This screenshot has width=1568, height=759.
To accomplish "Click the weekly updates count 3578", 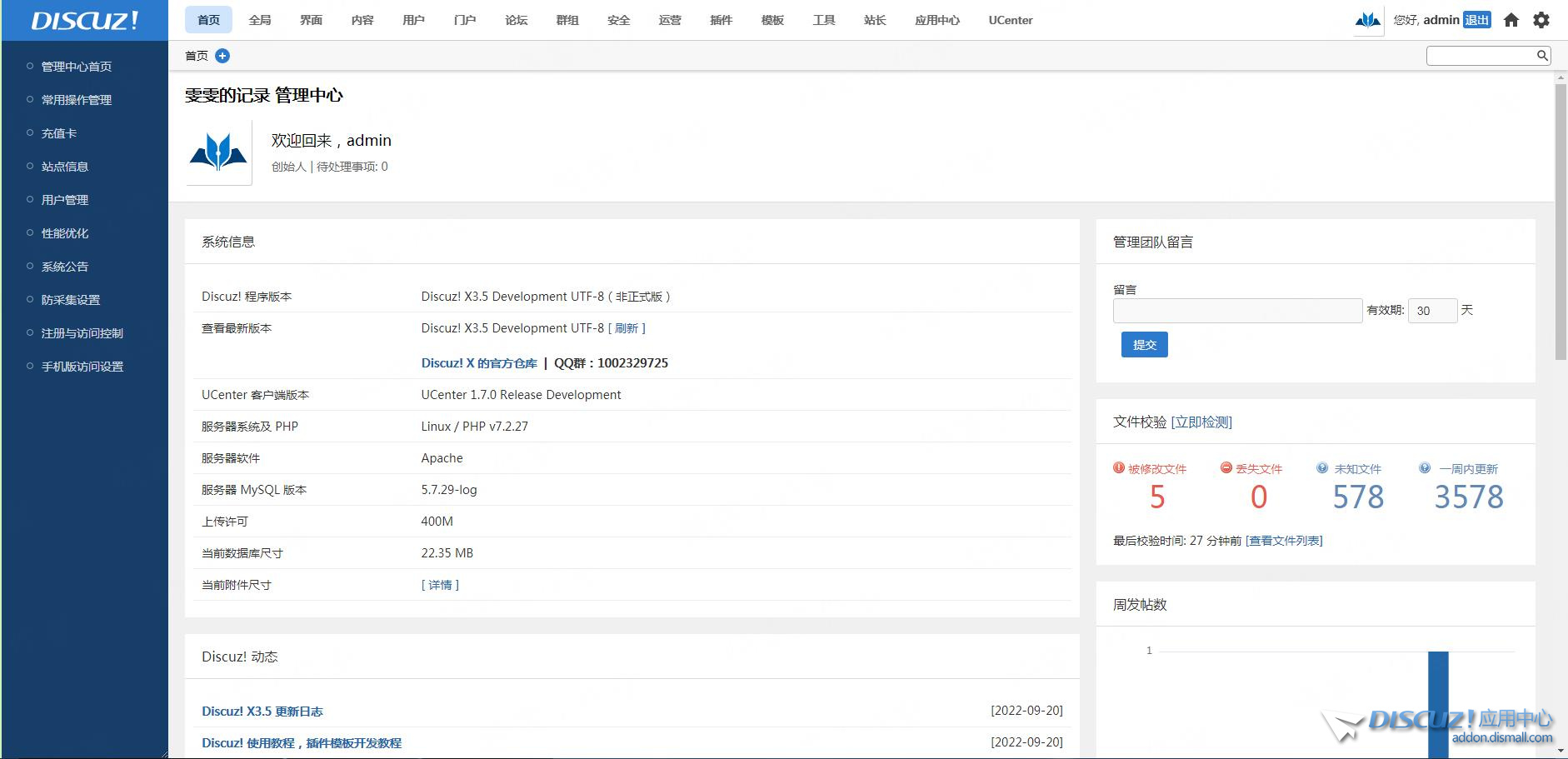I will (1469, 497).
